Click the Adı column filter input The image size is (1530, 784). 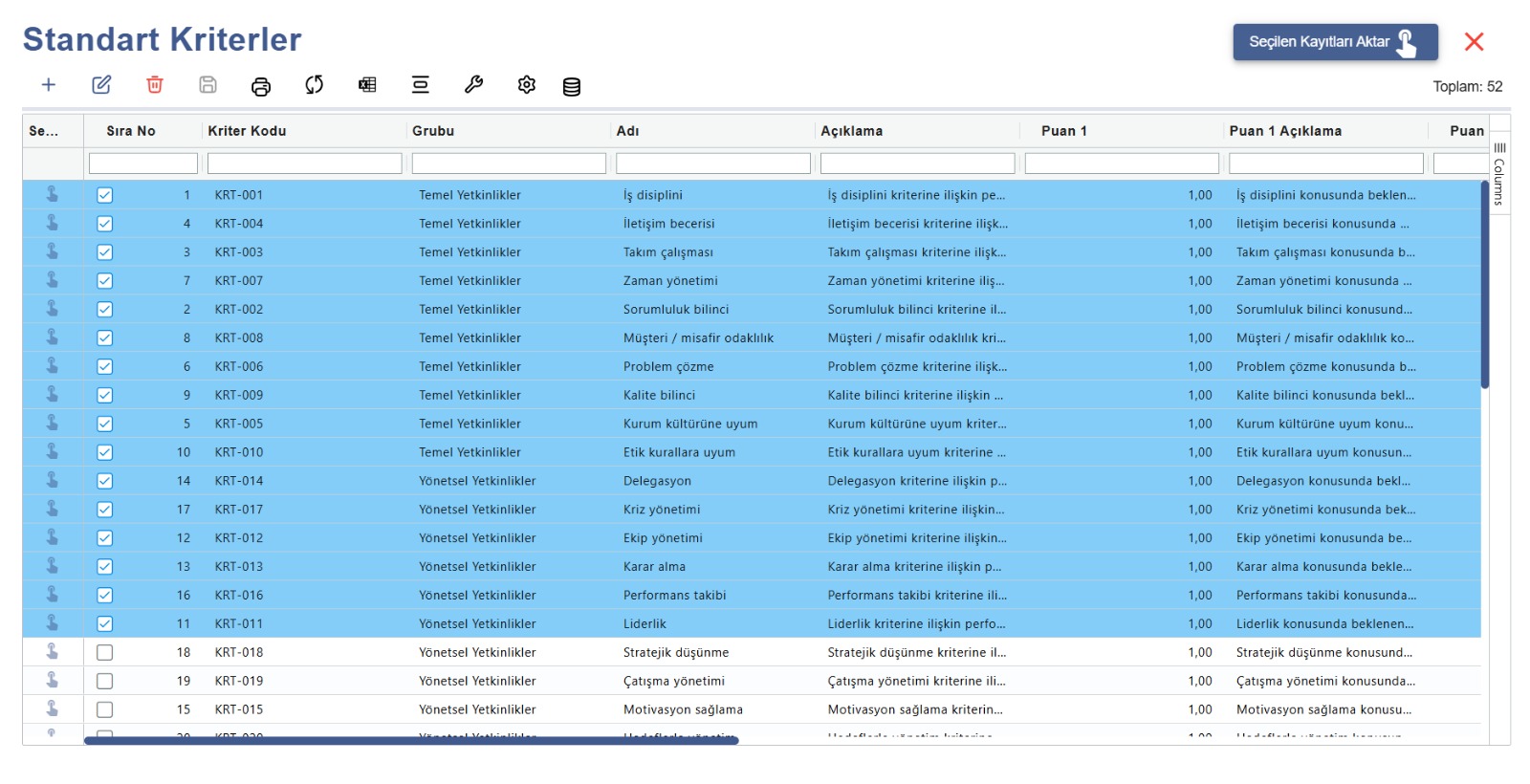click(x=713, y=163)
